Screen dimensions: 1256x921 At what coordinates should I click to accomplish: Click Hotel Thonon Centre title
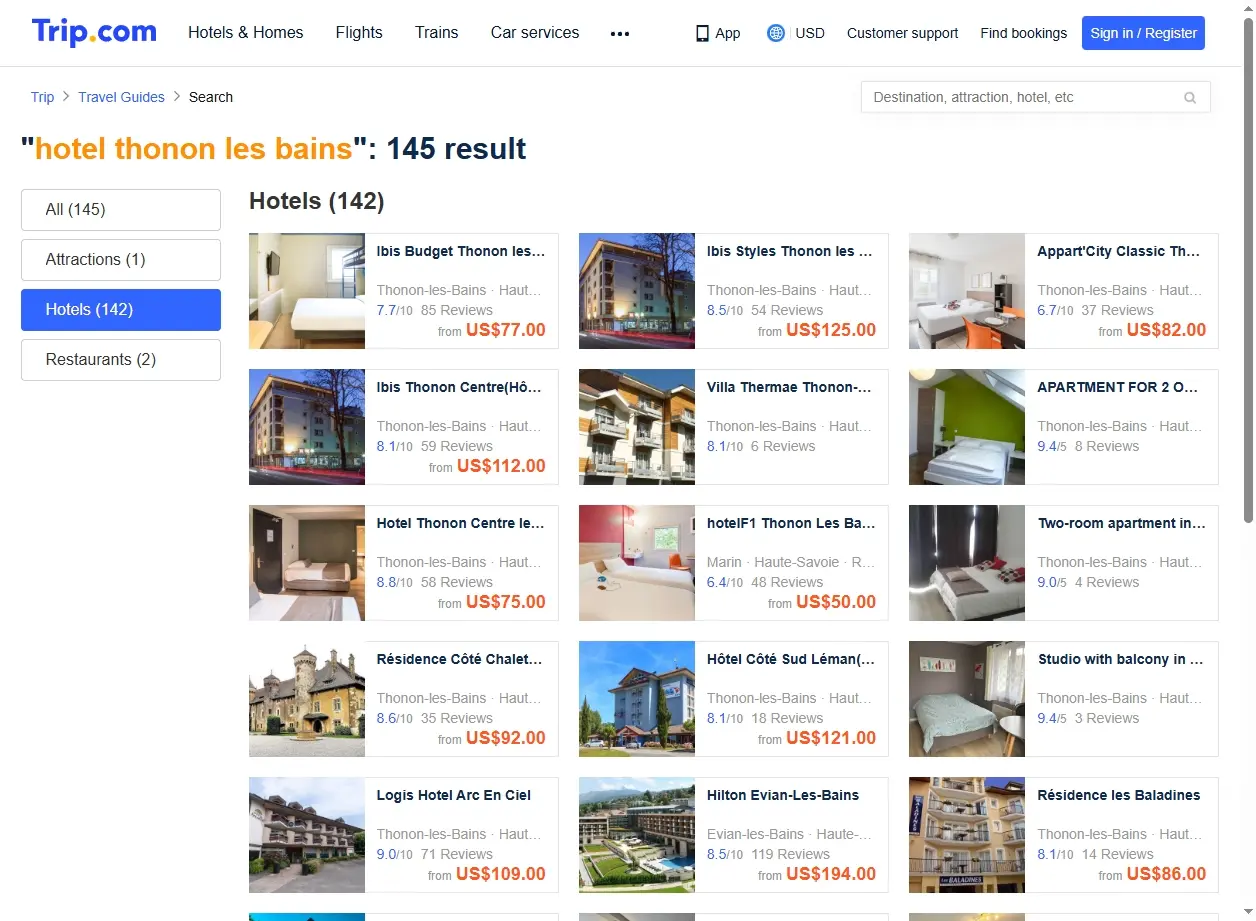tap(461, 524)
